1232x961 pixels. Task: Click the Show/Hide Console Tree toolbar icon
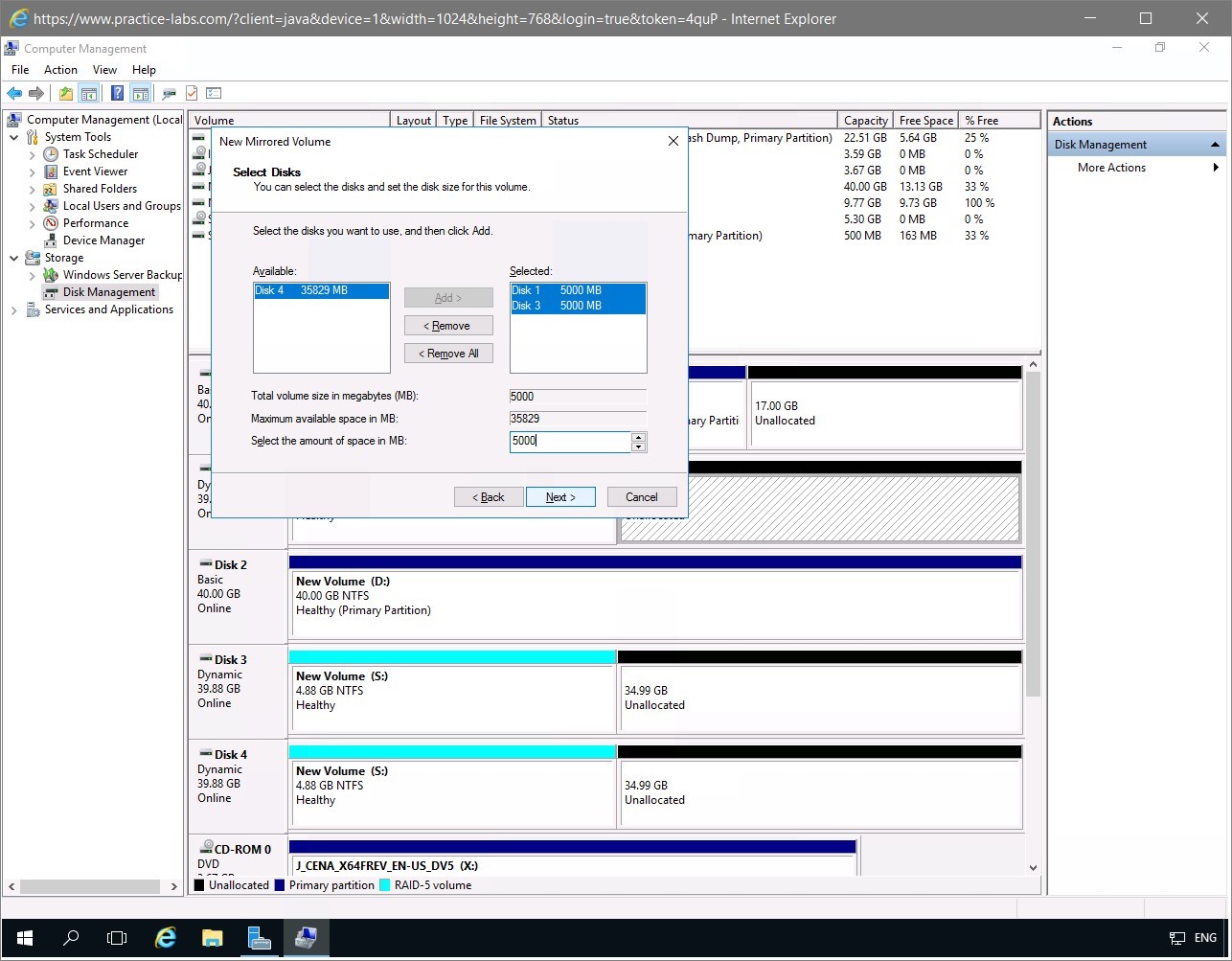click(x=89, y=94)
